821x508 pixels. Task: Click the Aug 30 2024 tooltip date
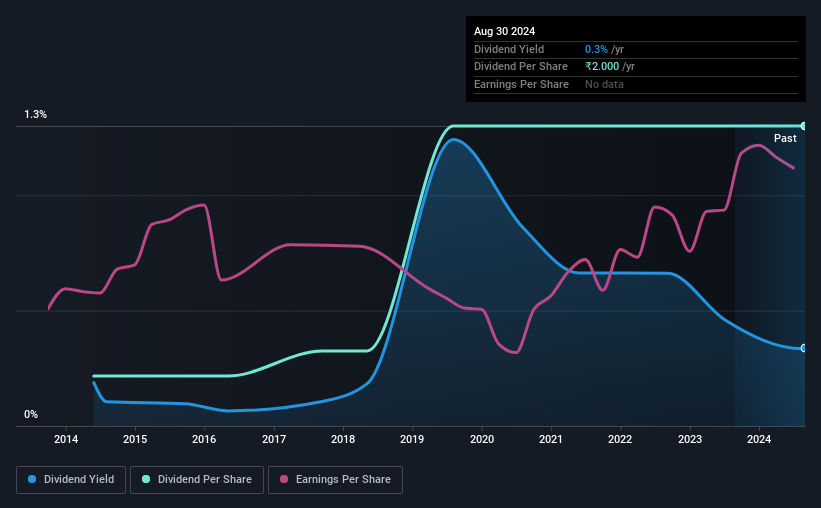504,31
